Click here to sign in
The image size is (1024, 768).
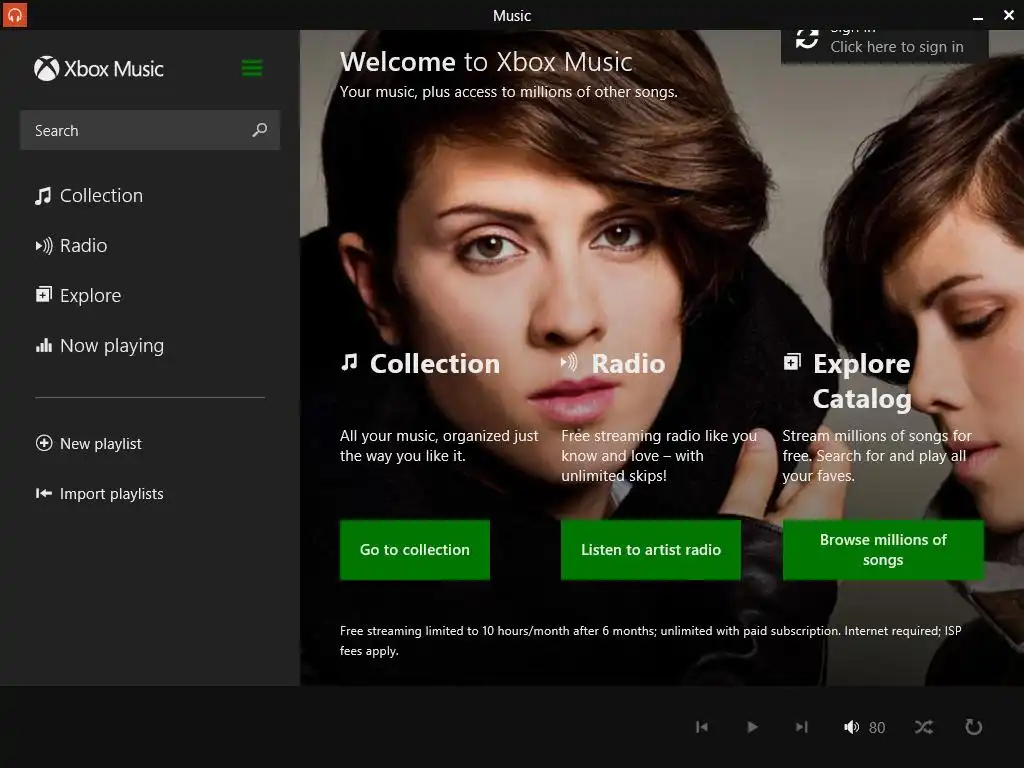click(897, 47)
